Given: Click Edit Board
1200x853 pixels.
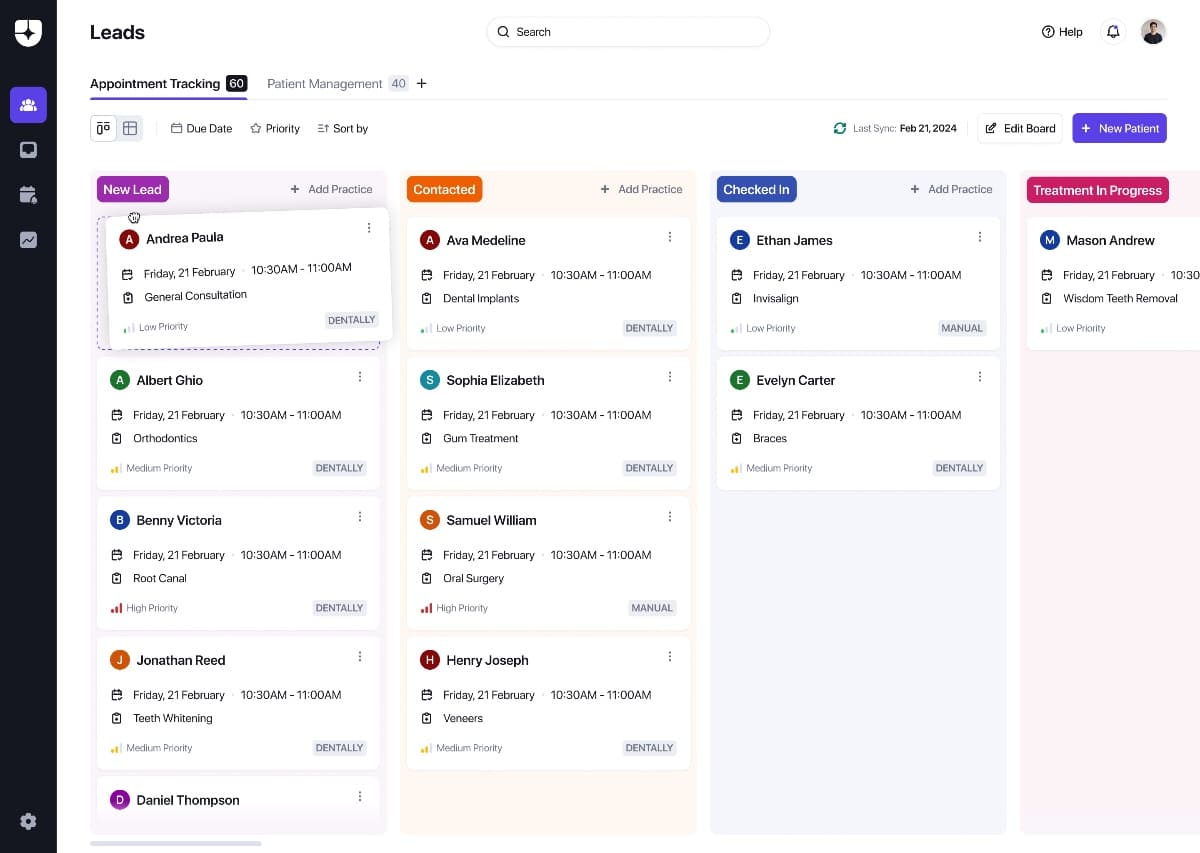Looking at the screenshot, I should pos(1019,128).
